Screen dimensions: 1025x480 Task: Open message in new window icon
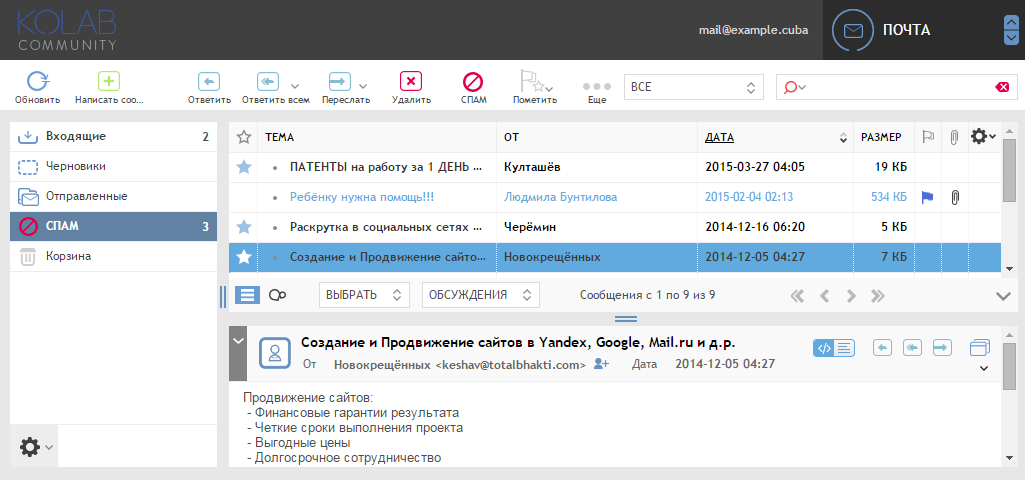click(x=980, y=348)
